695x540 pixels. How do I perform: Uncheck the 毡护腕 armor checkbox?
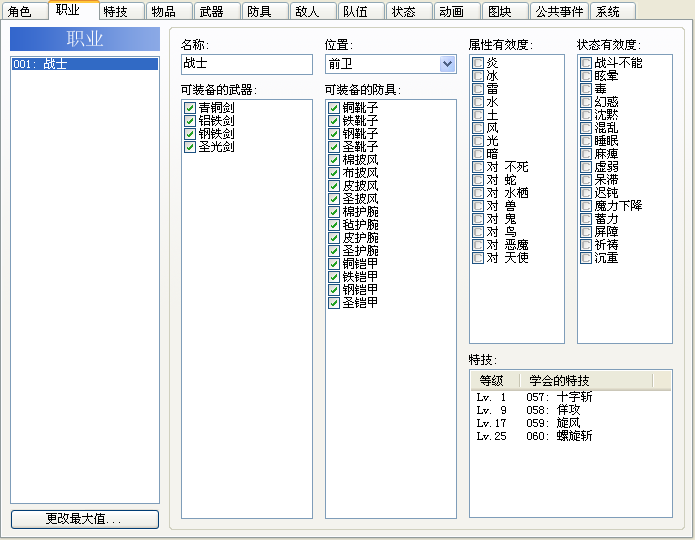click(x=334, y=225)
